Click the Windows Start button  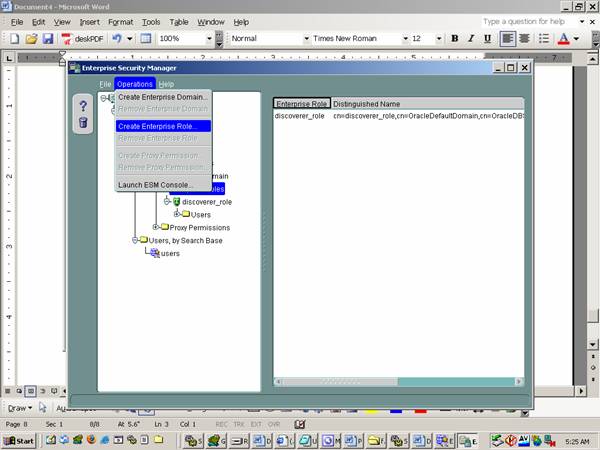tap(19, 440)
